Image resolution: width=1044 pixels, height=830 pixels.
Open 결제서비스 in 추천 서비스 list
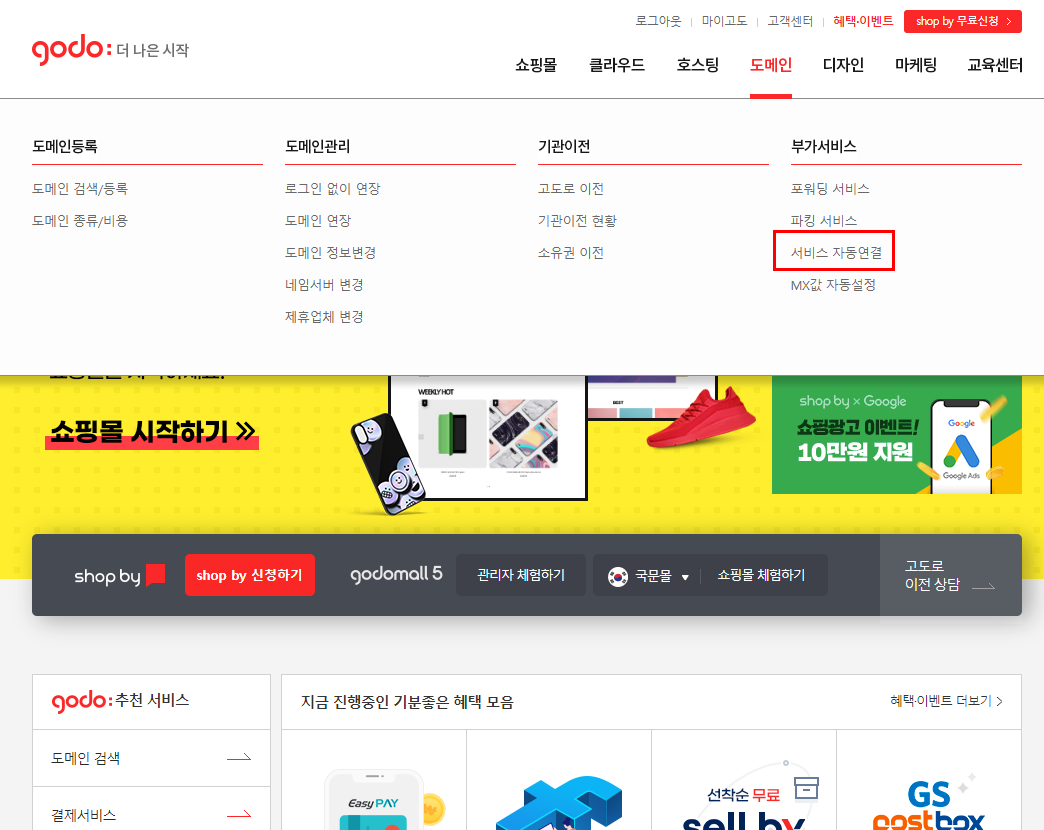coord(151,811)
